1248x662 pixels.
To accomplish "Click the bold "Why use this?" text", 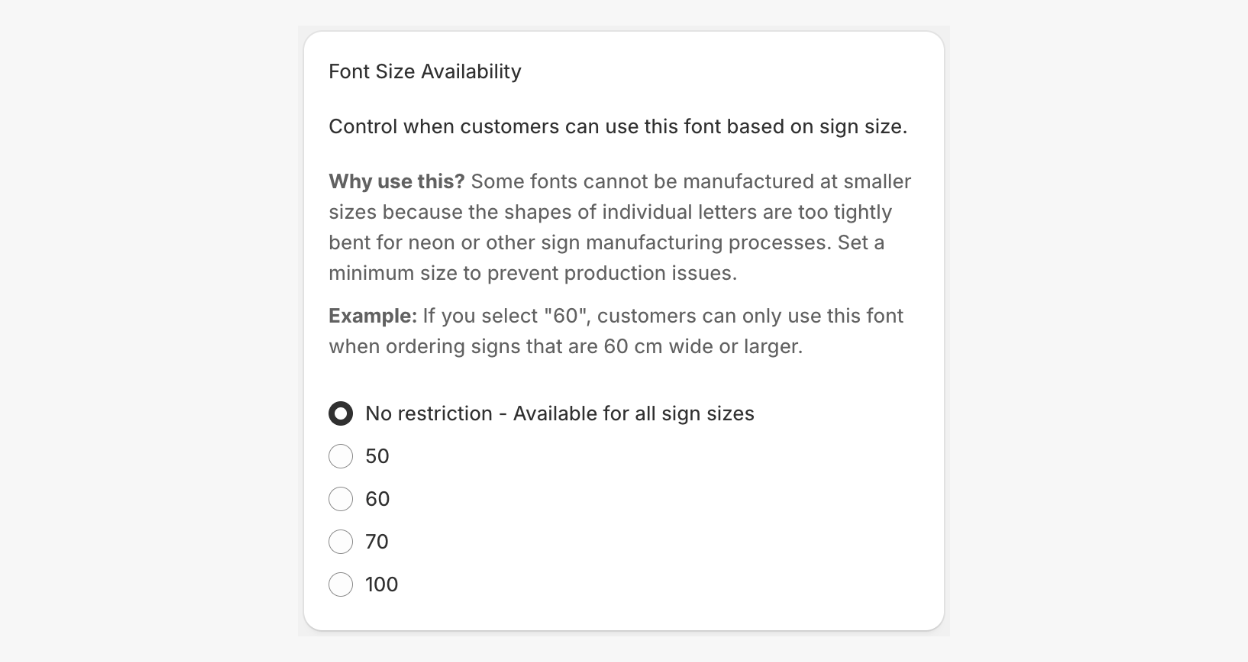I will tap(397, 182).
